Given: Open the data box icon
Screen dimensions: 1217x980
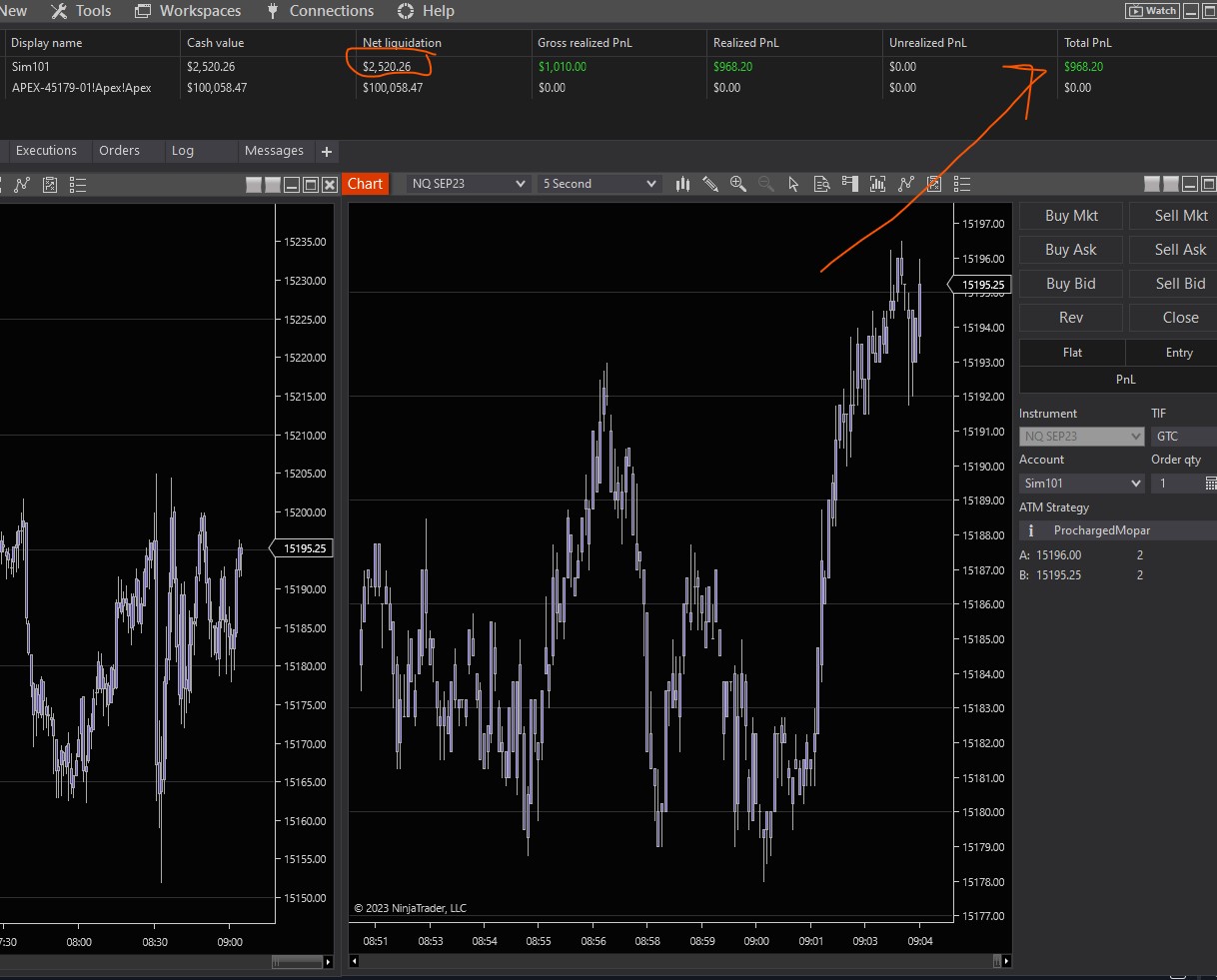Looking at the screenshot, I should [821, 184].
